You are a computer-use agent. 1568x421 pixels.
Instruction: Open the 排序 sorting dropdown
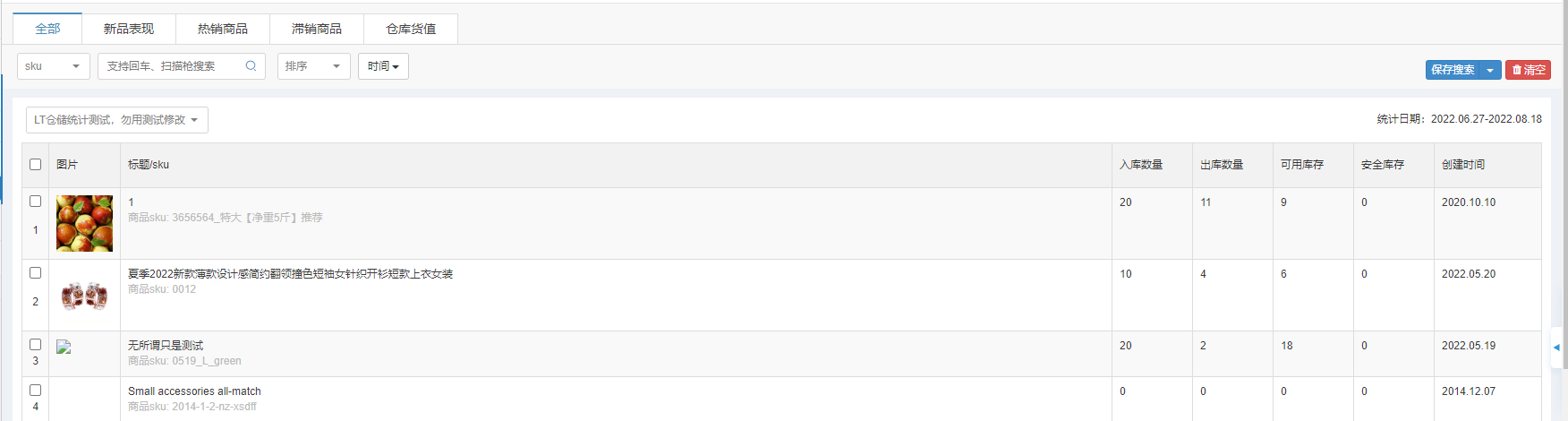click(314, 66)
